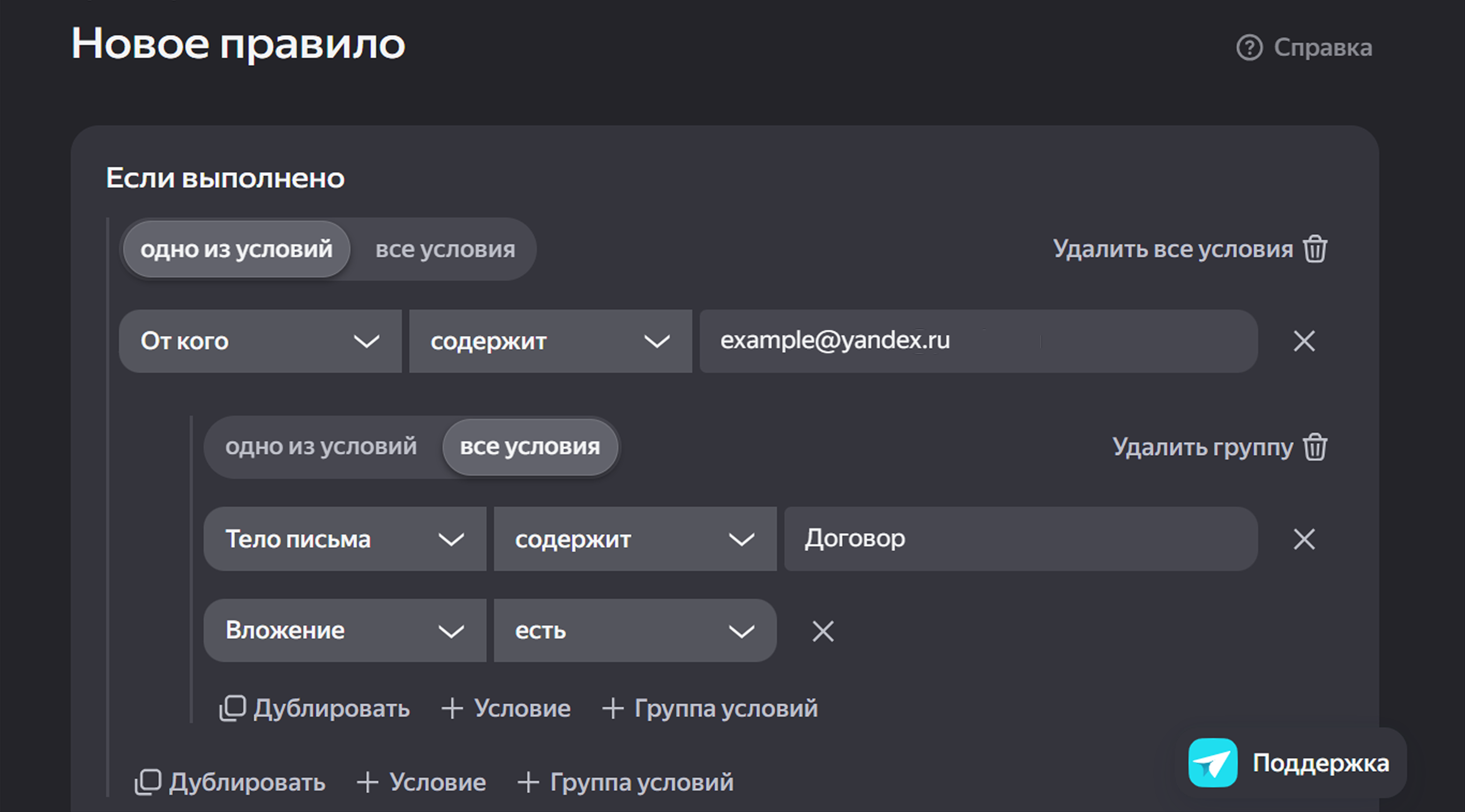The width and height of the screenshot is (1465, 812).
Task: Click plus icon of nested group 'Условие'
Action: point(452,709)
